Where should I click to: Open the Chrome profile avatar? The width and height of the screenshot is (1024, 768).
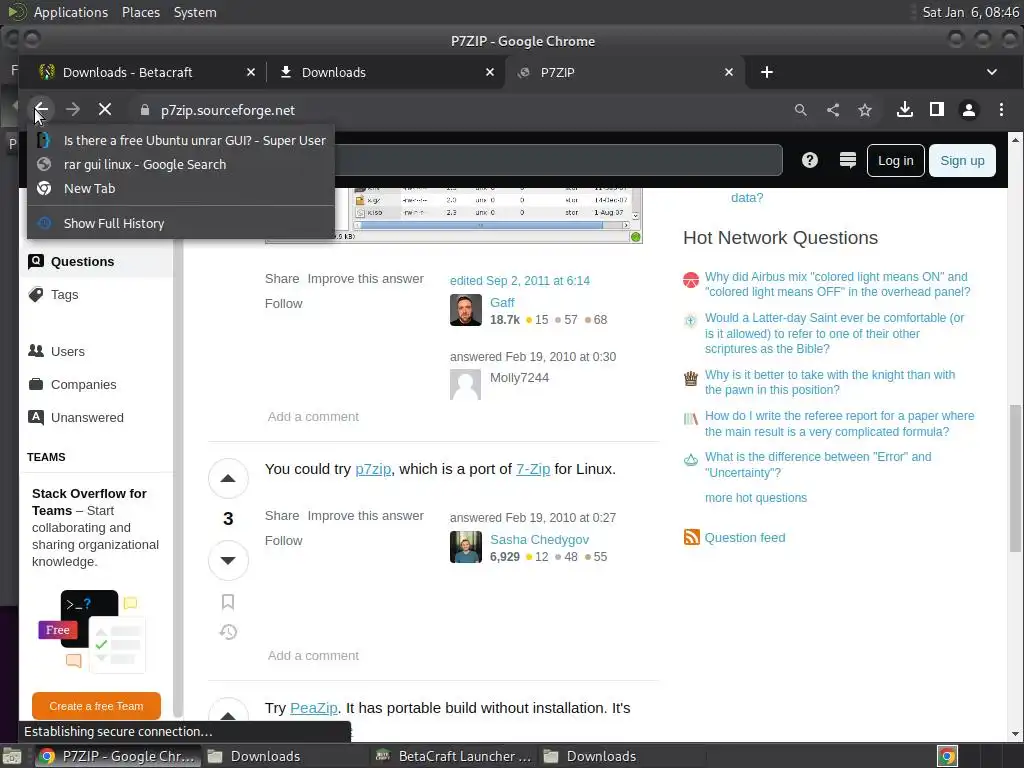click(968, 110)
